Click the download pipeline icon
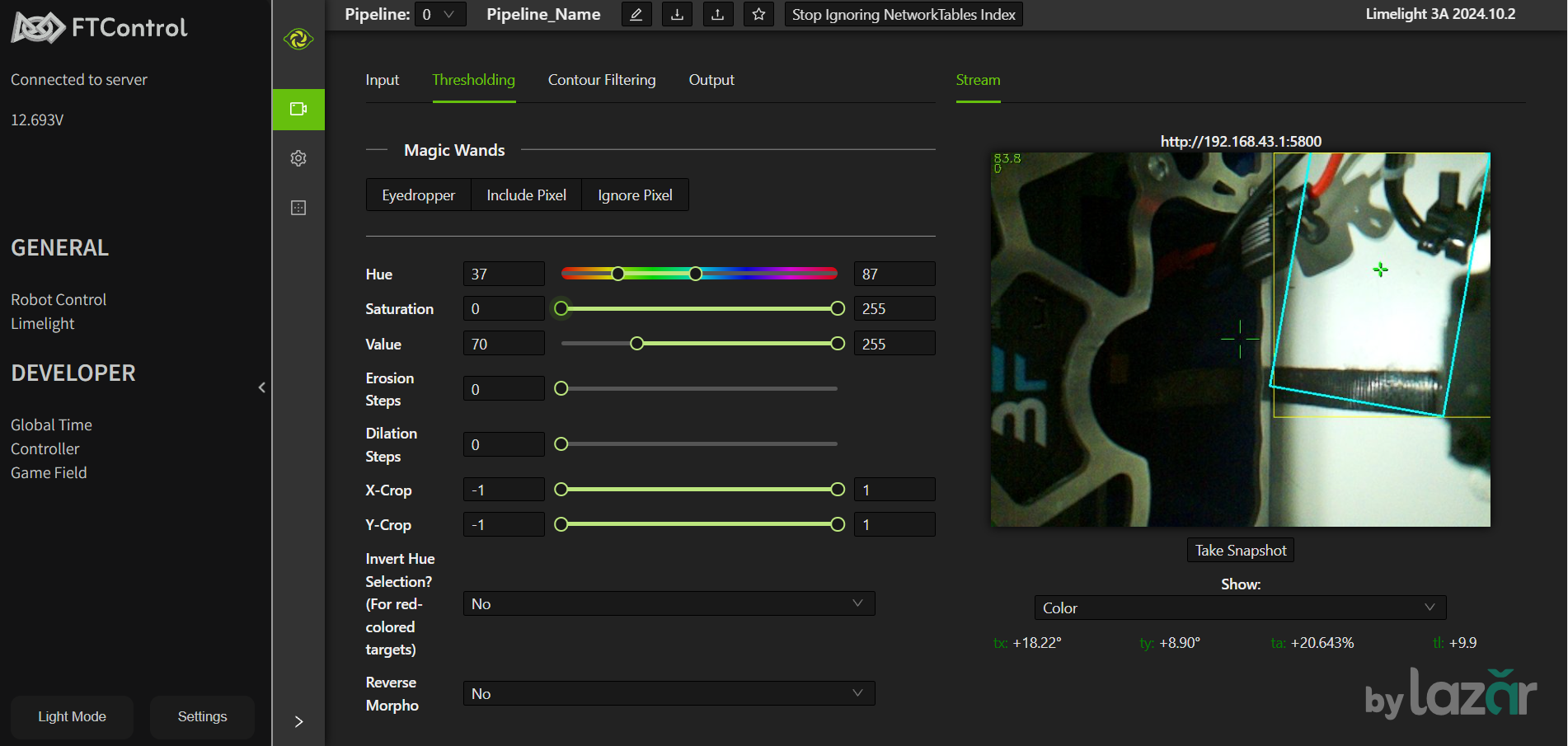 click(x=677, y=15)
